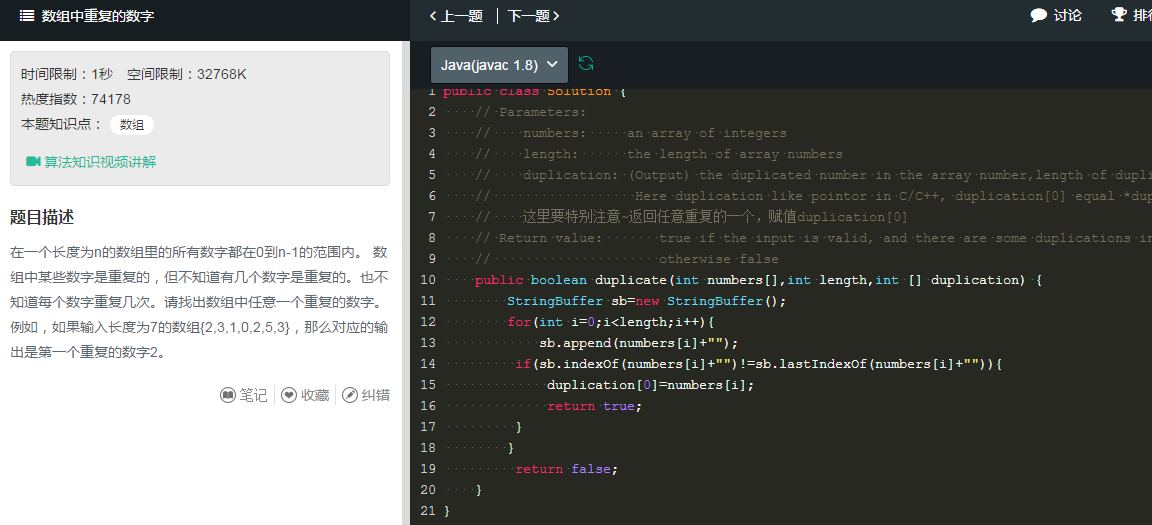Open the problem list menu icon
The height and width of the screenshot is (525, 1152).
[x=26, y=15]
